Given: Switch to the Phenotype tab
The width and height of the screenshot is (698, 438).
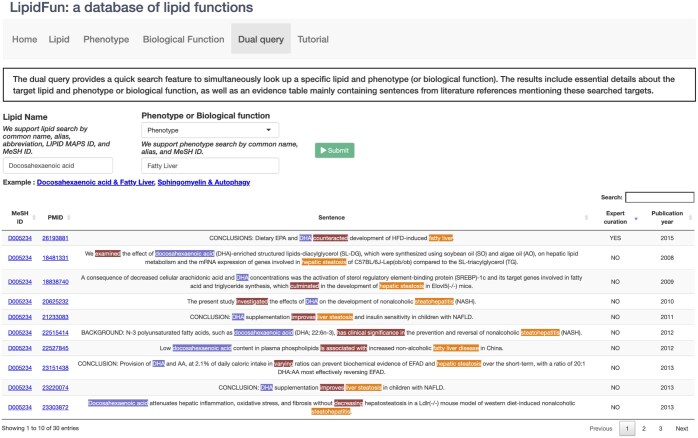Looking at the screenshot, I should (x=106, y=39).
